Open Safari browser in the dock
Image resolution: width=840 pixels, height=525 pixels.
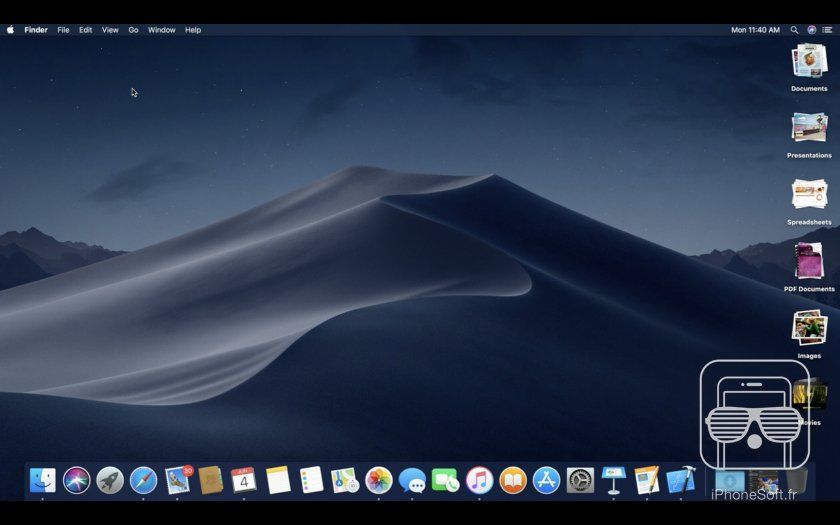[144, 481]
